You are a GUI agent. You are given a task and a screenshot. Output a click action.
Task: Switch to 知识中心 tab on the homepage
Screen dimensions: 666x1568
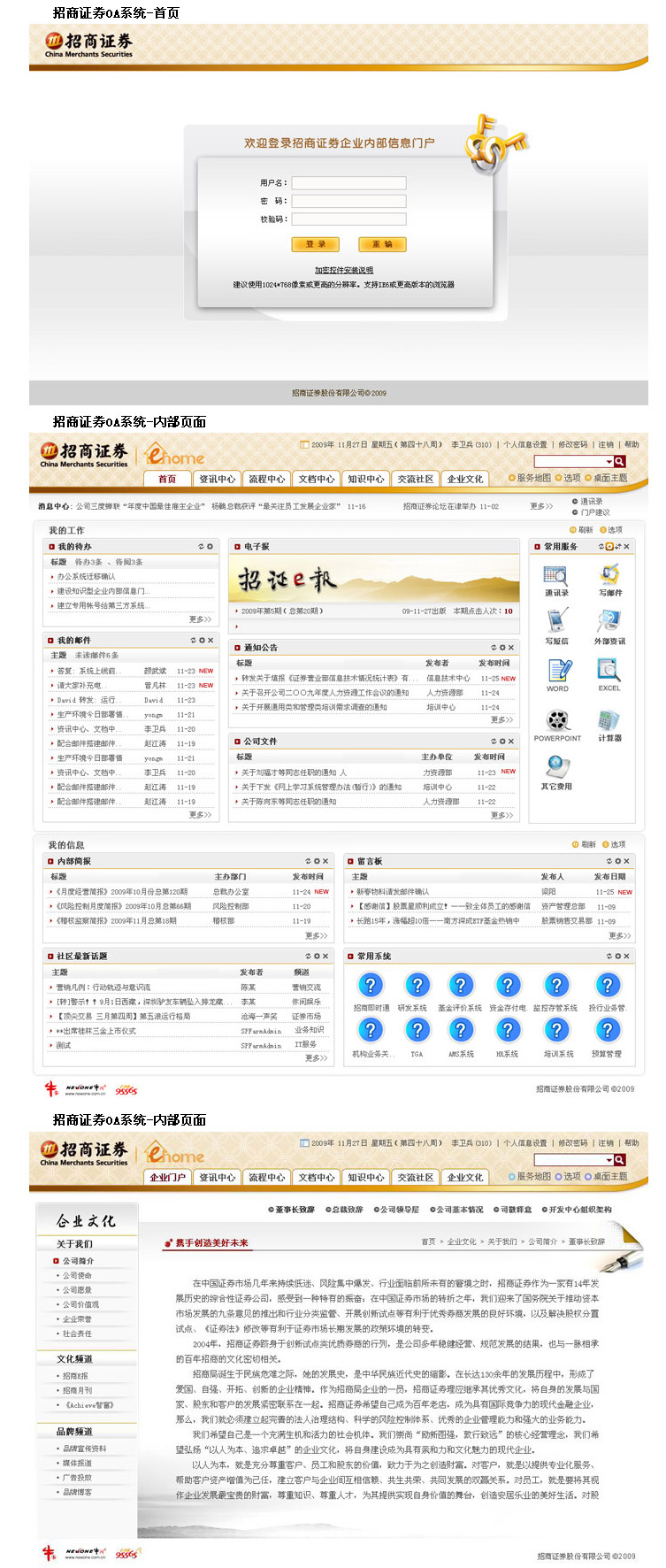point(365,479)
